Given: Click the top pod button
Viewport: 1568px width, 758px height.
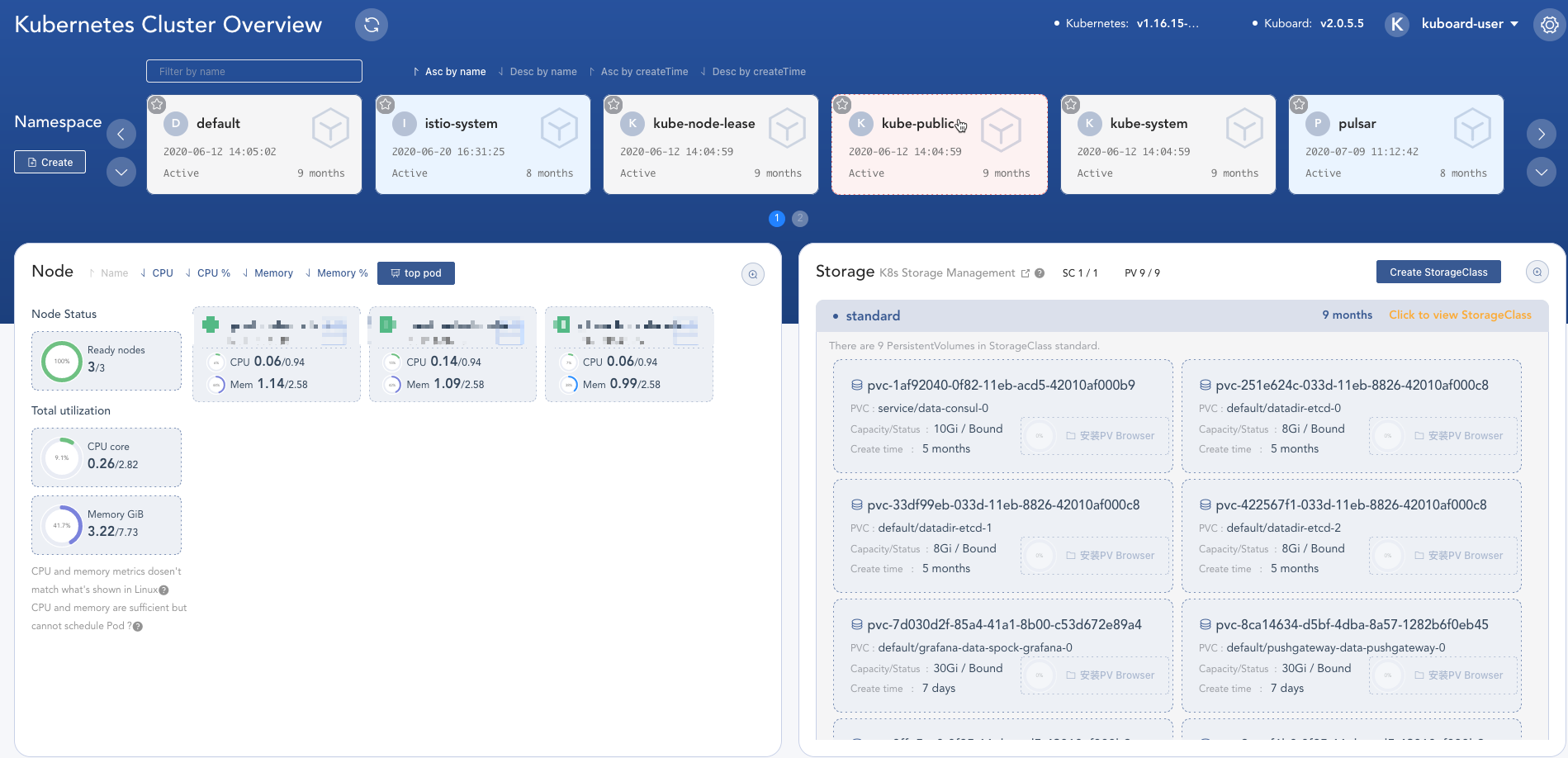Looking at the screenshot, I should 416,273.
